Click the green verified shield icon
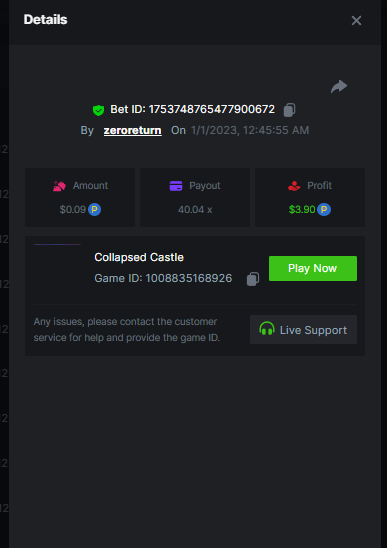 click(98, 110)
